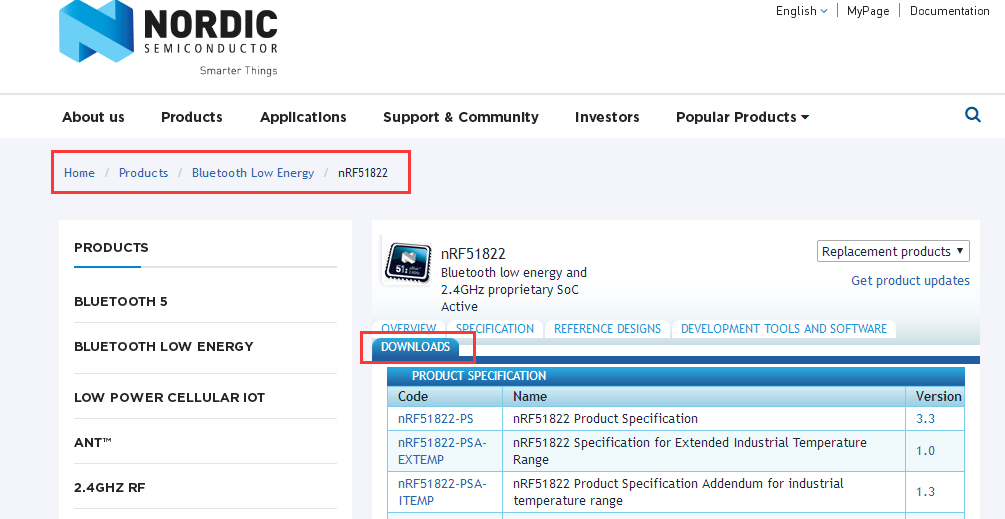Image resolution: width=1005 pixels, height=519 pixels.
Task: Open the search magnifier icon
Action: point(972,115)
